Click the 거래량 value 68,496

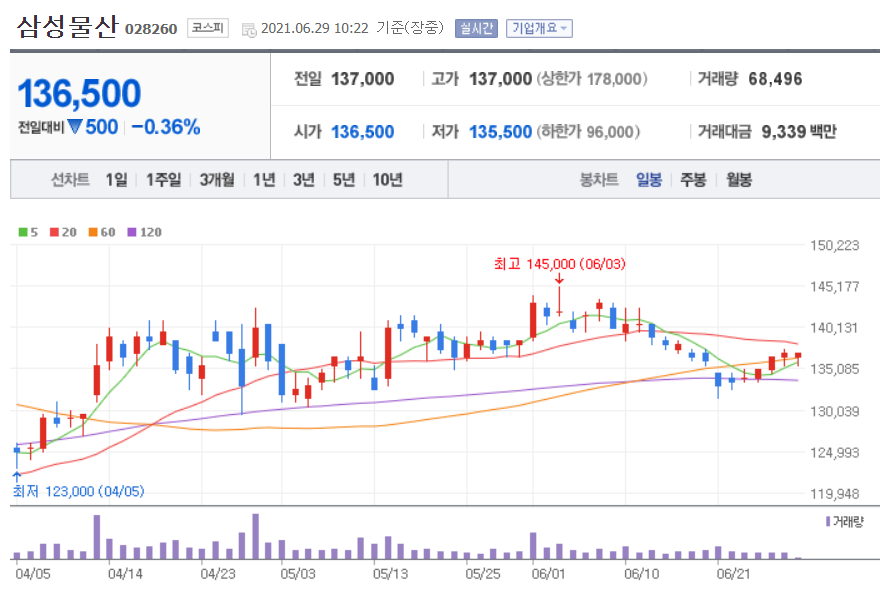775,79
